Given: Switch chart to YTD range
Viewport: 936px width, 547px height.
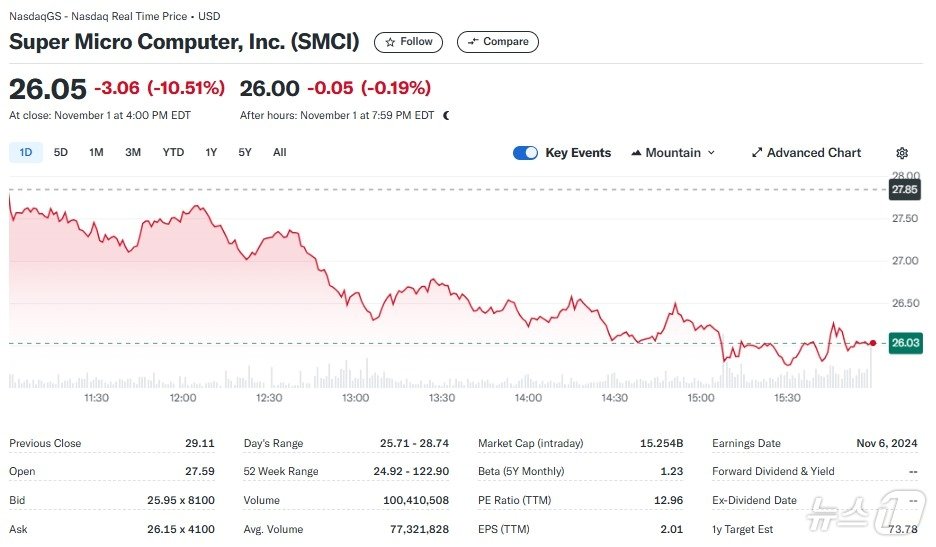Looking at the screenshot, I should [173, 152].
